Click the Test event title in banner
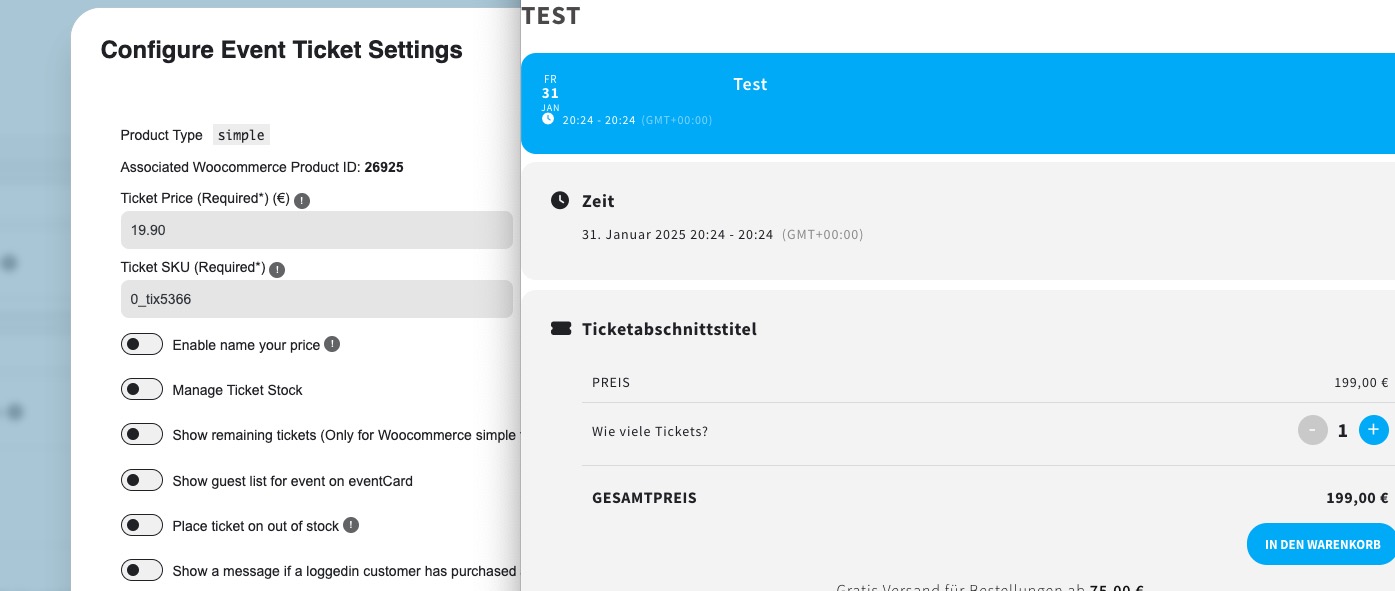 pos(750,84)
